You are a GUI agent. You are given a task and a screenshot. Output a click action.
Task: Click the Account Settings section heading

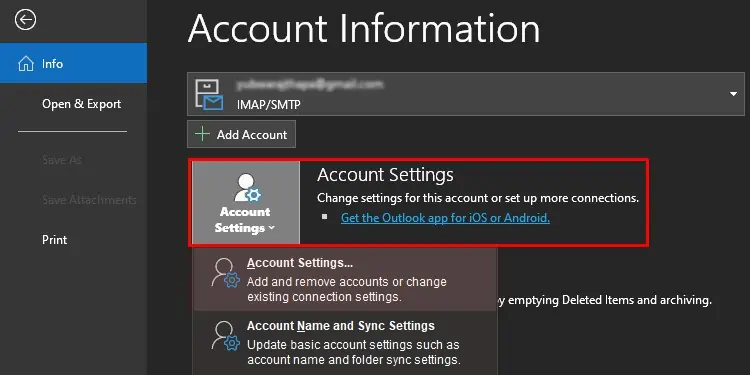click(x=385, y=175)
